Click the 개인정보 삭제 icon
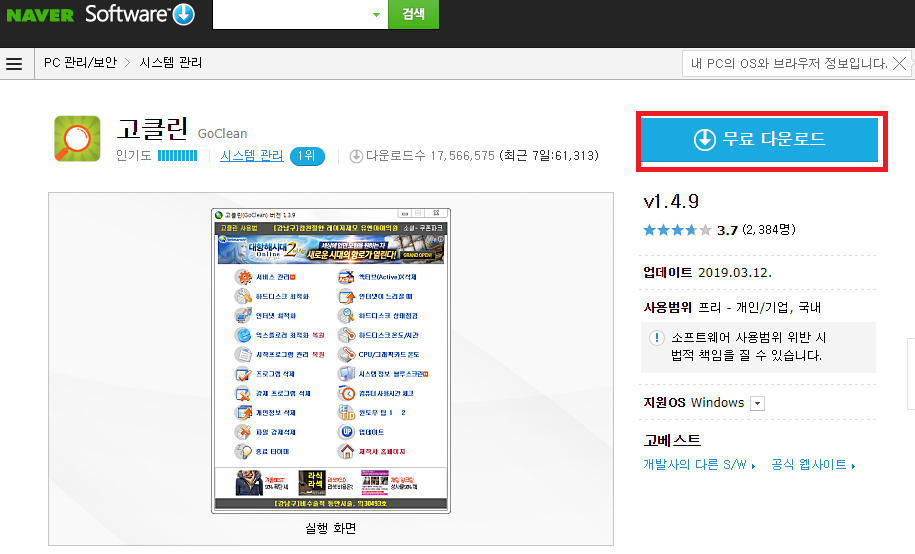This screenshot has height=554, width=915. tap(243, 412)
